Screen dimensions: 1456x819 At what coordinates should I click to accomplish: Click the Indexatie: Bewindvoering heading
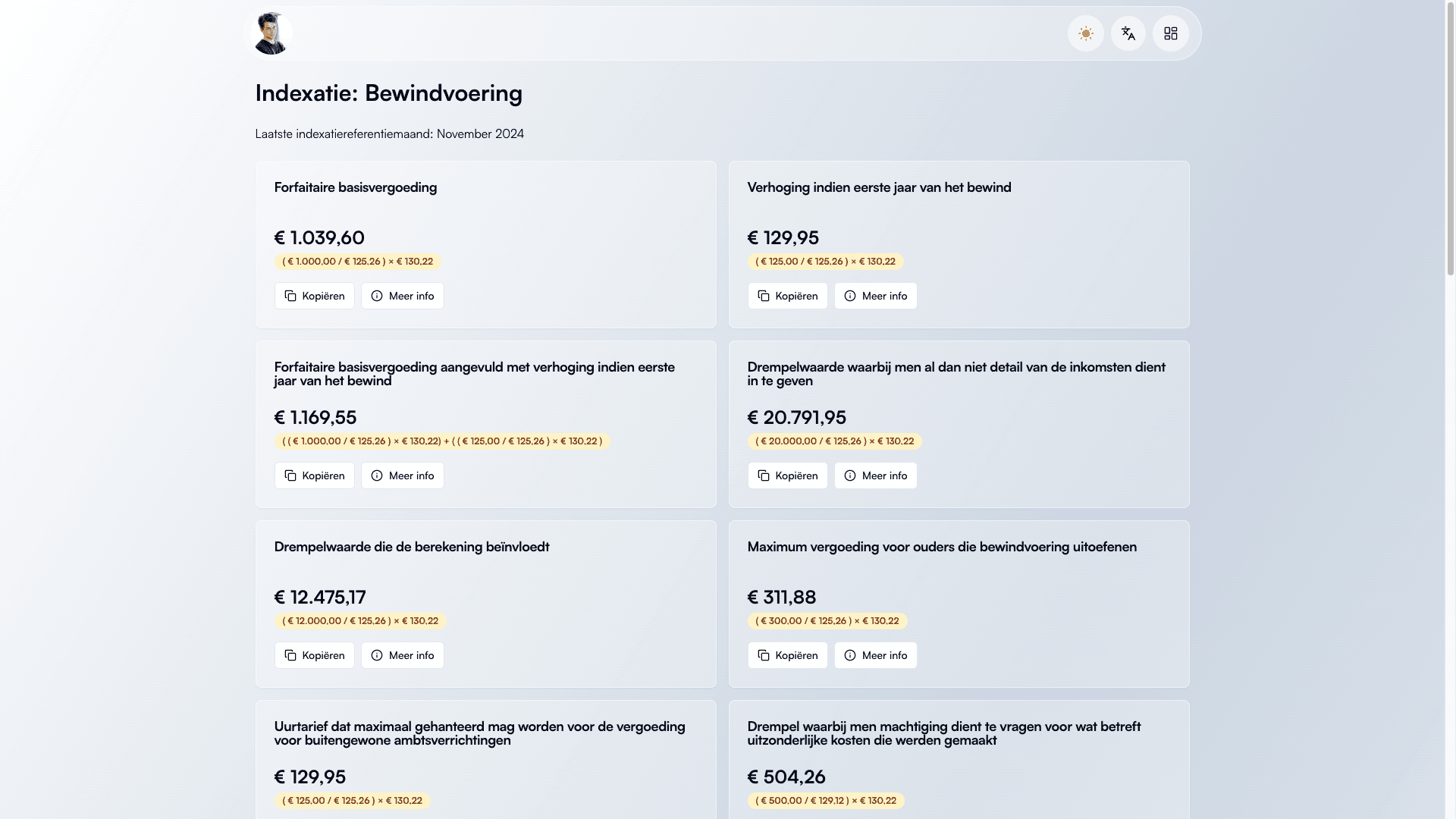click(x=388, y=93)
